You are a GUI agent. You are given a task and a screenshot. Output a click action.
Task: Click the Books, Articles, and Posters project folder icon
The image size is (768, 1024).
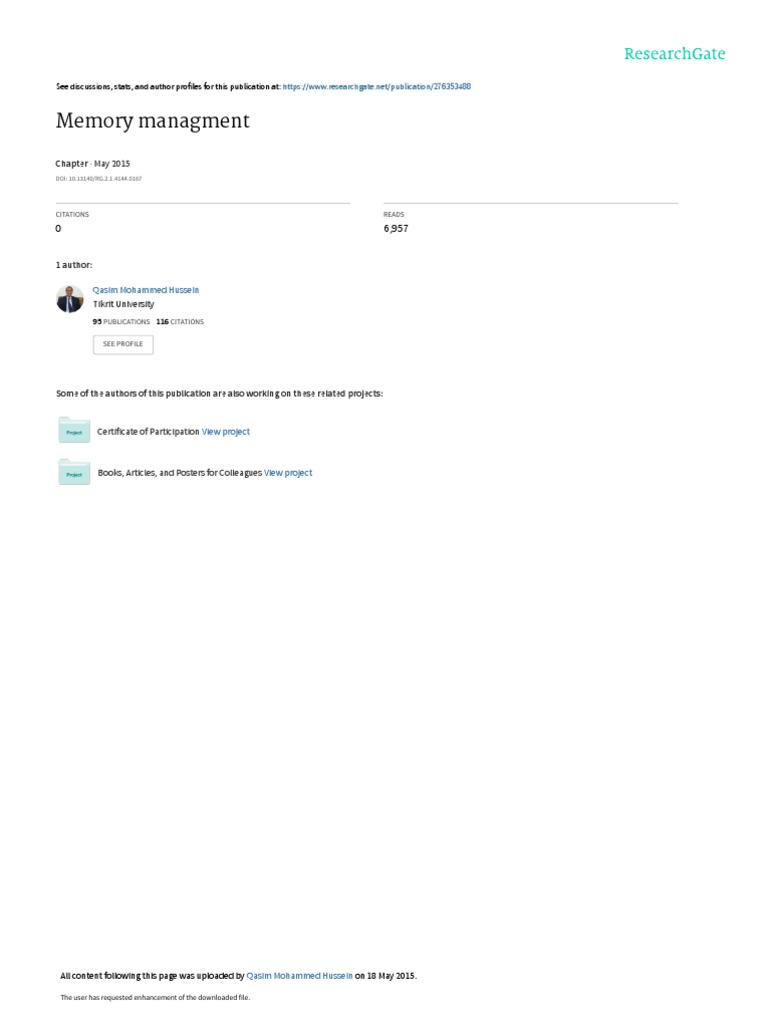[x=74, y=472]
